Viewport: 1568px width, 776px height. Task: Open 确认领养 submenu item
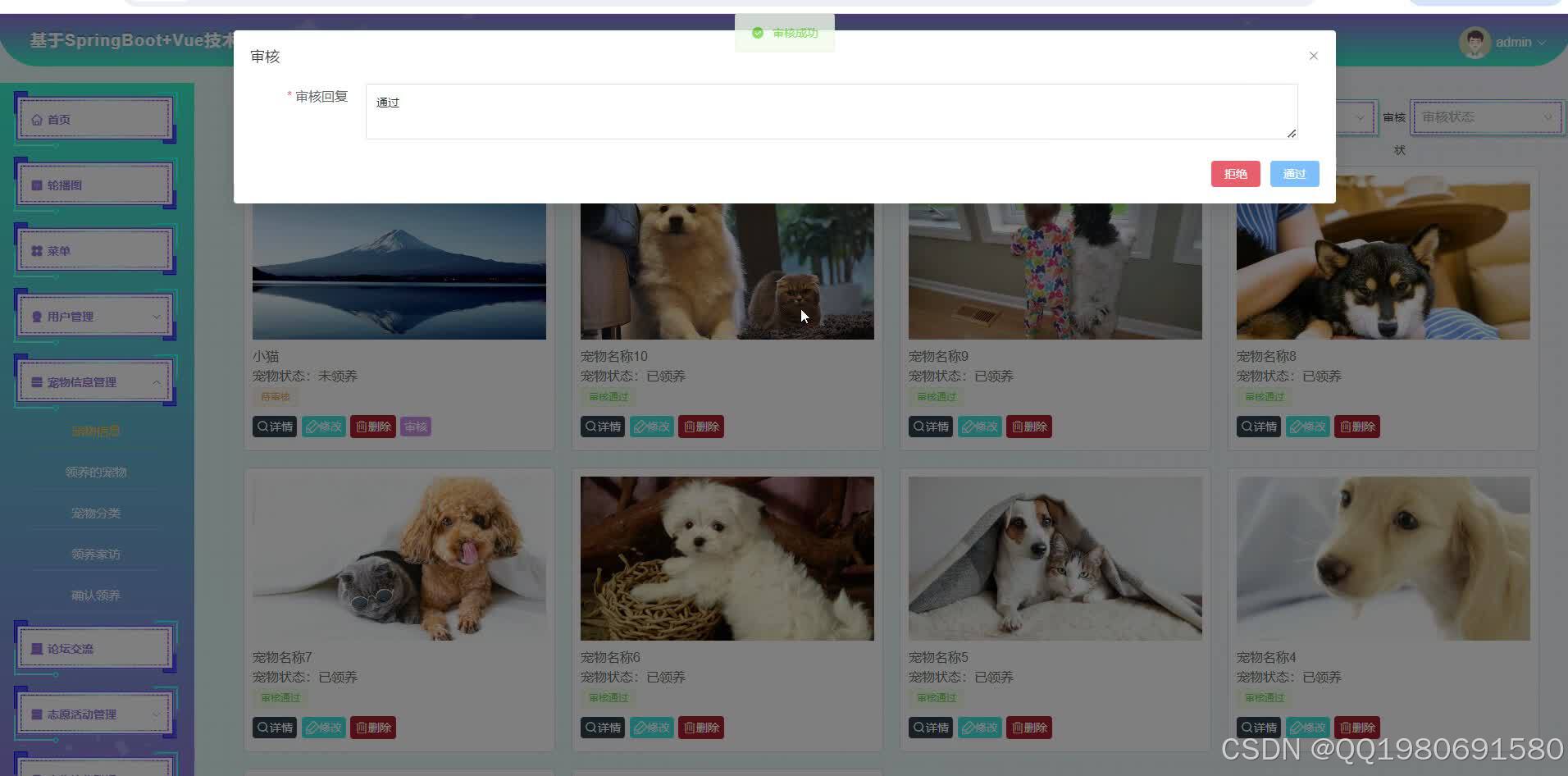(x=96, y=595)
